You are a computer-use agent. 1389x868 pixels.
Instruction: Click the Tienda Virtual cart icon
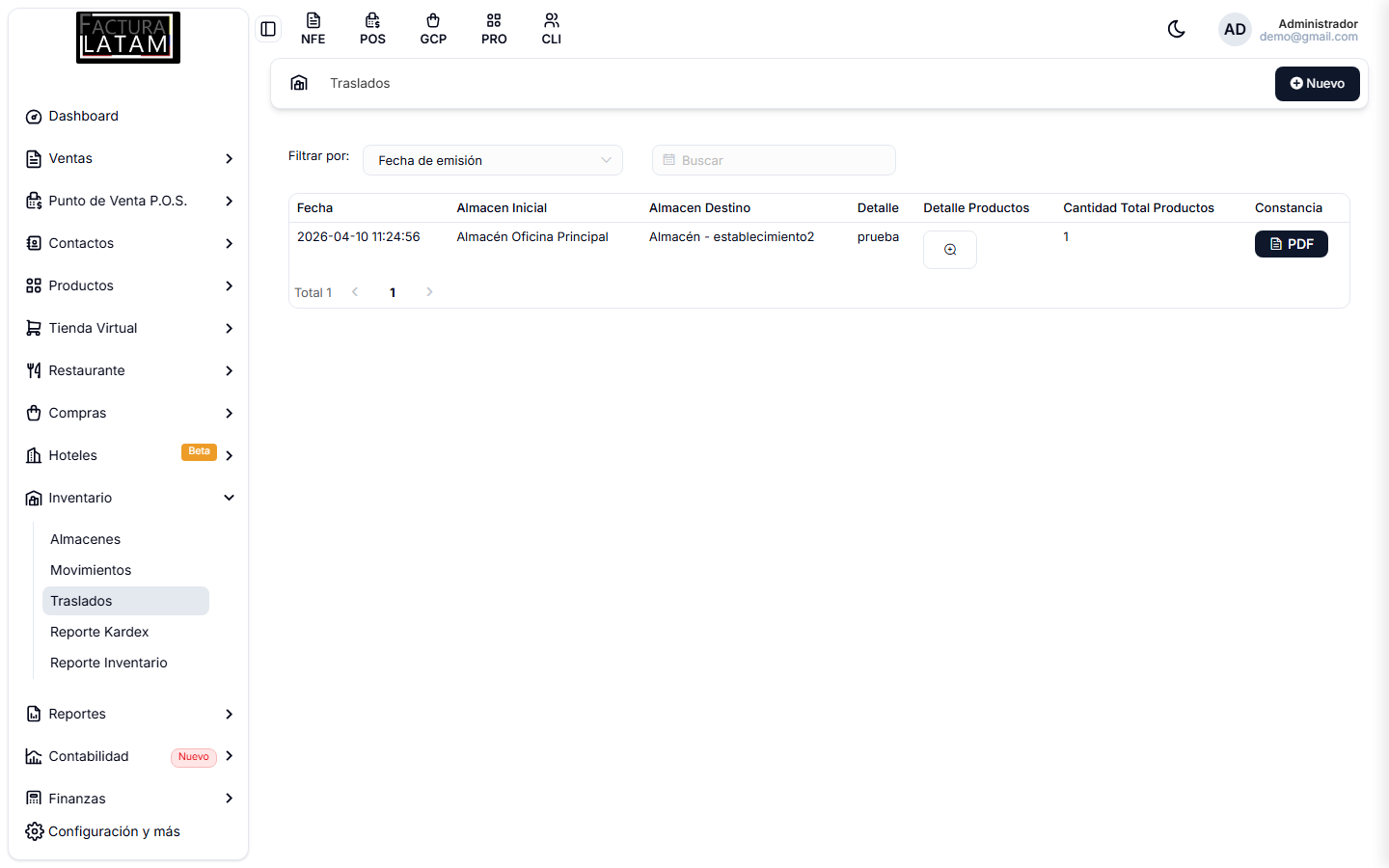coord(34,329)
